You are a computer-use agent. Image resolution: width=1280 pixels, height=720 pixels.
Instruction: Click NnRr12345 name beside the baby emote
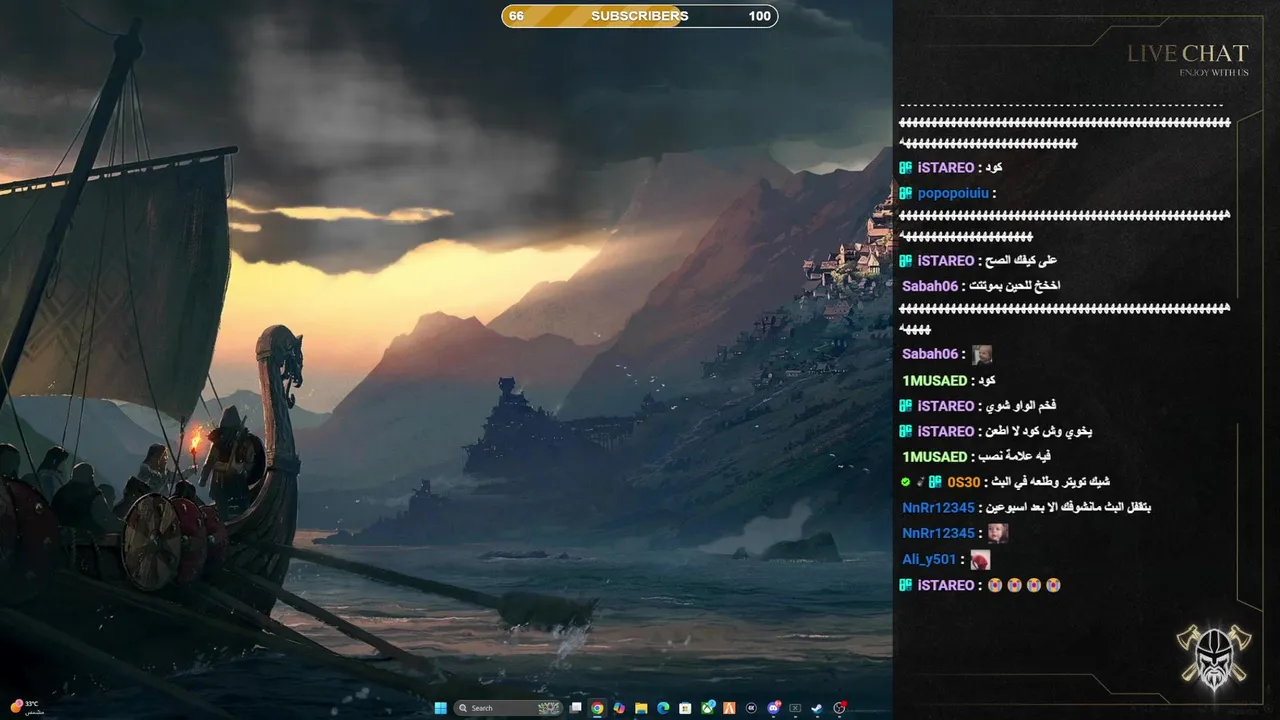click(x=938, y=534)
